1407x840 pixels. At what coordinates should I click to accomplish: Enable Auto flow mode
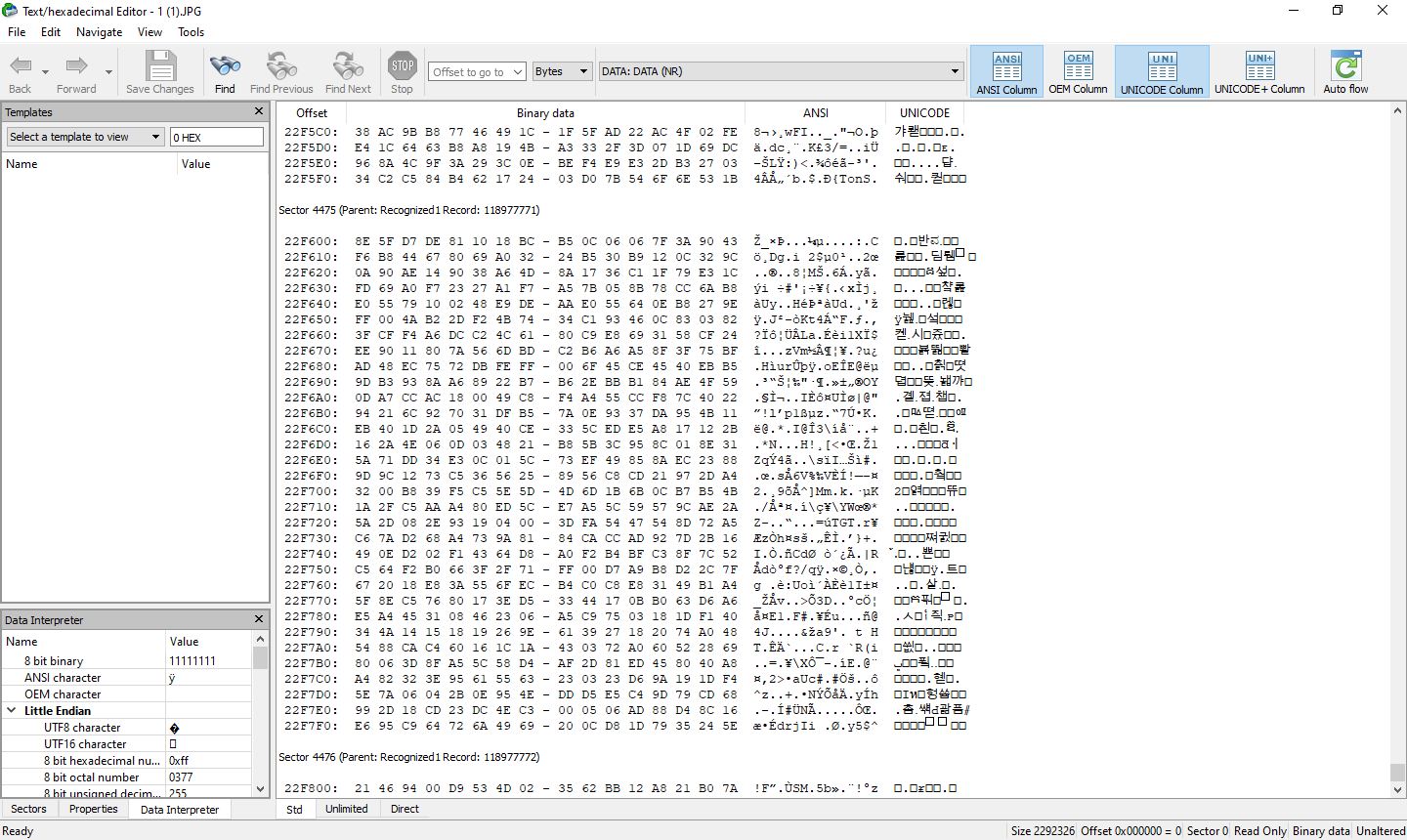[x=1345, y=71]
